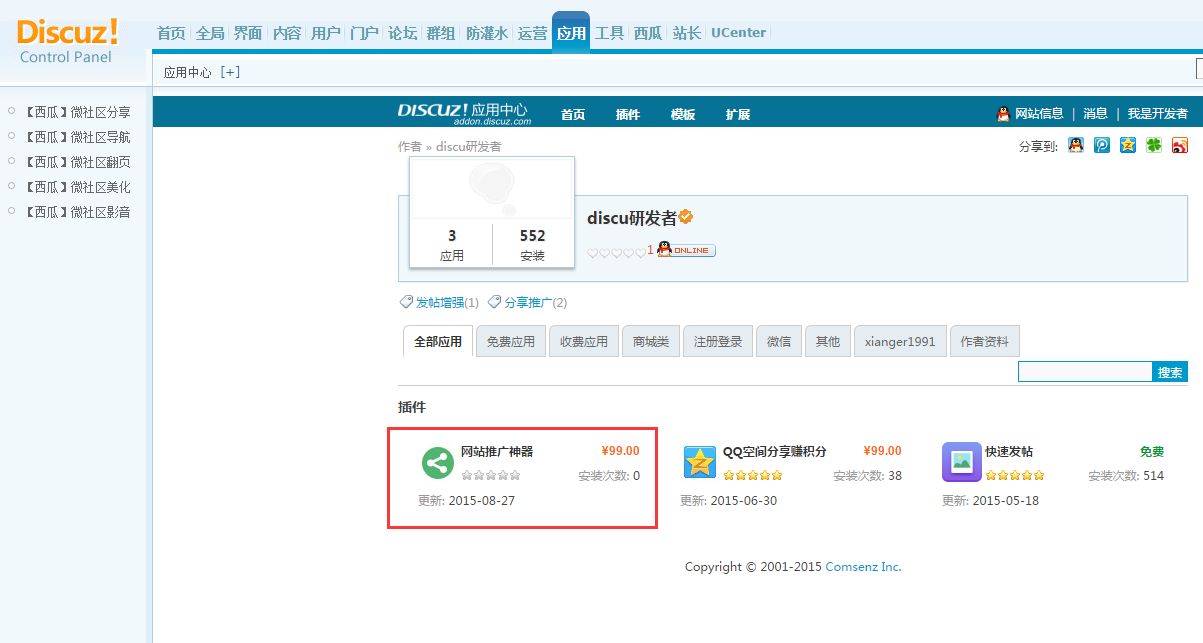Open 【西瓜】微社区影音 in the sidebar

coord(76,212)
